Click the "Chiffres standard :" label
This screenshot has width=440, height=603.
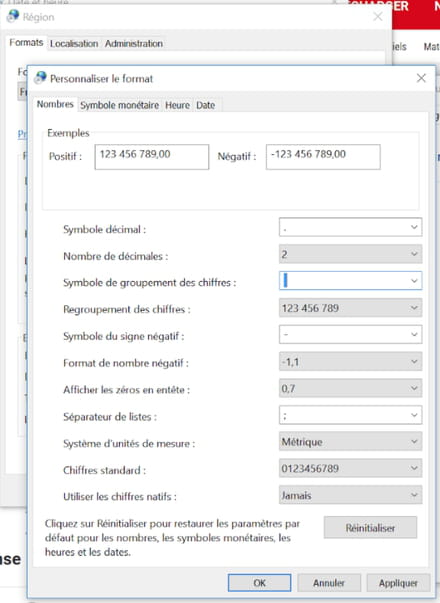[x=105, y=470]
